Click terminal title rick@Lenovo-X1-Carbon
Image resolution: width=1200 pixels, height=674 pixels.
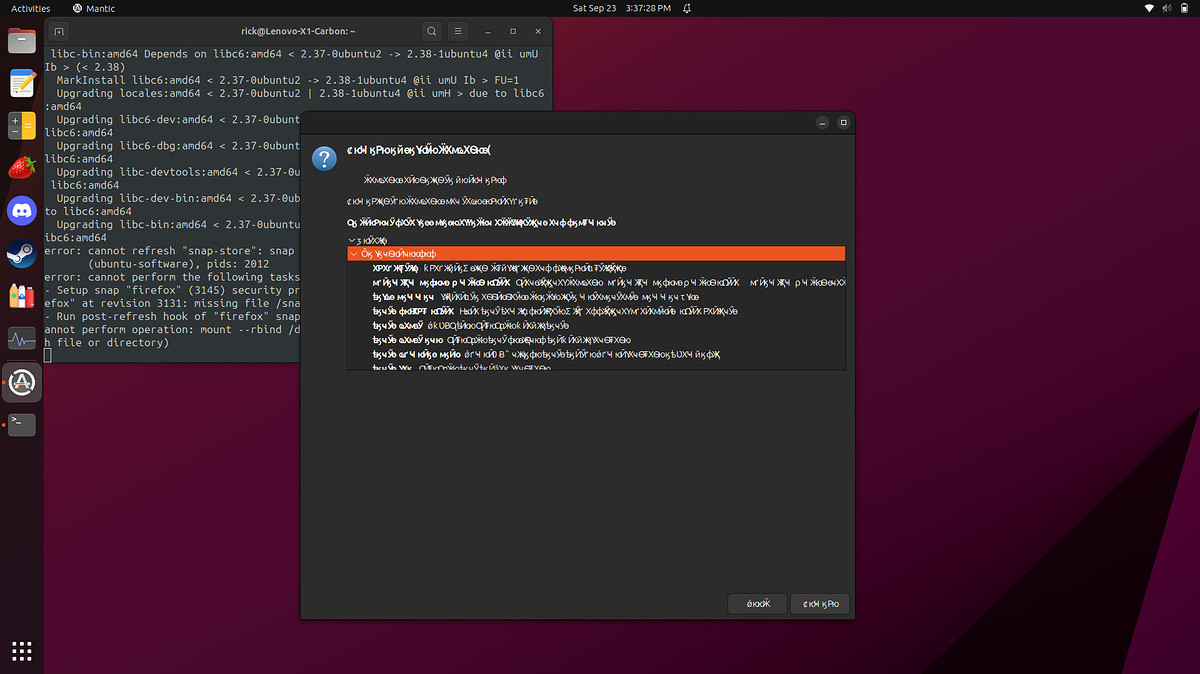(298, 32)
